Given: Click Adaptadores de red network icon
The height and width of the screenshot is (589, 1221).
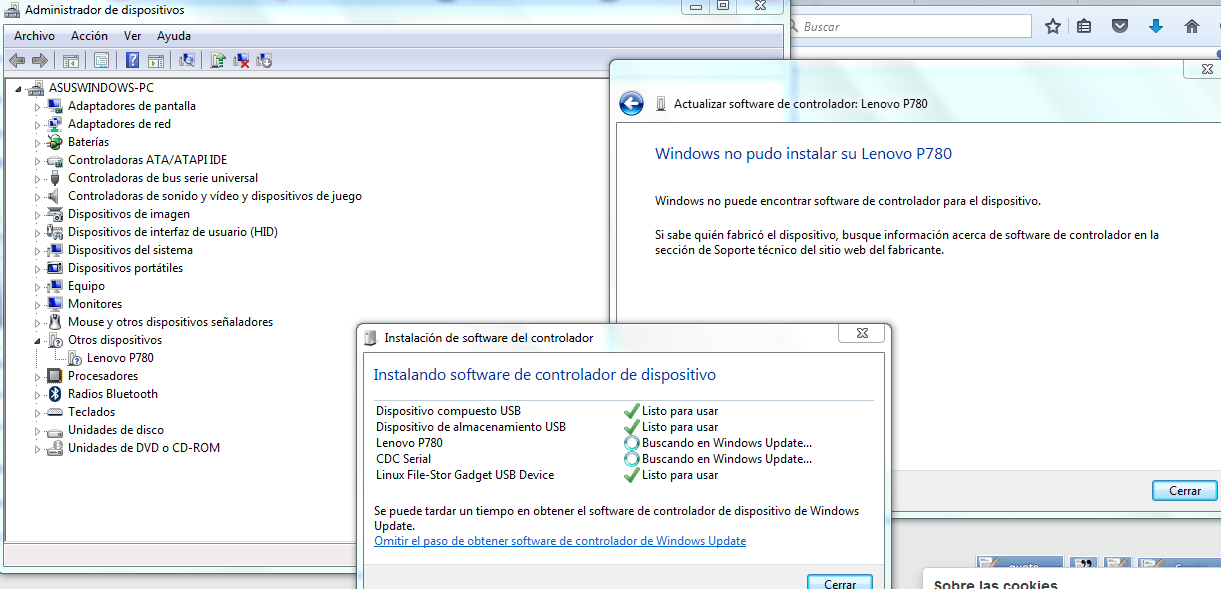Looking at the screenshot, I should coord(56,124).
